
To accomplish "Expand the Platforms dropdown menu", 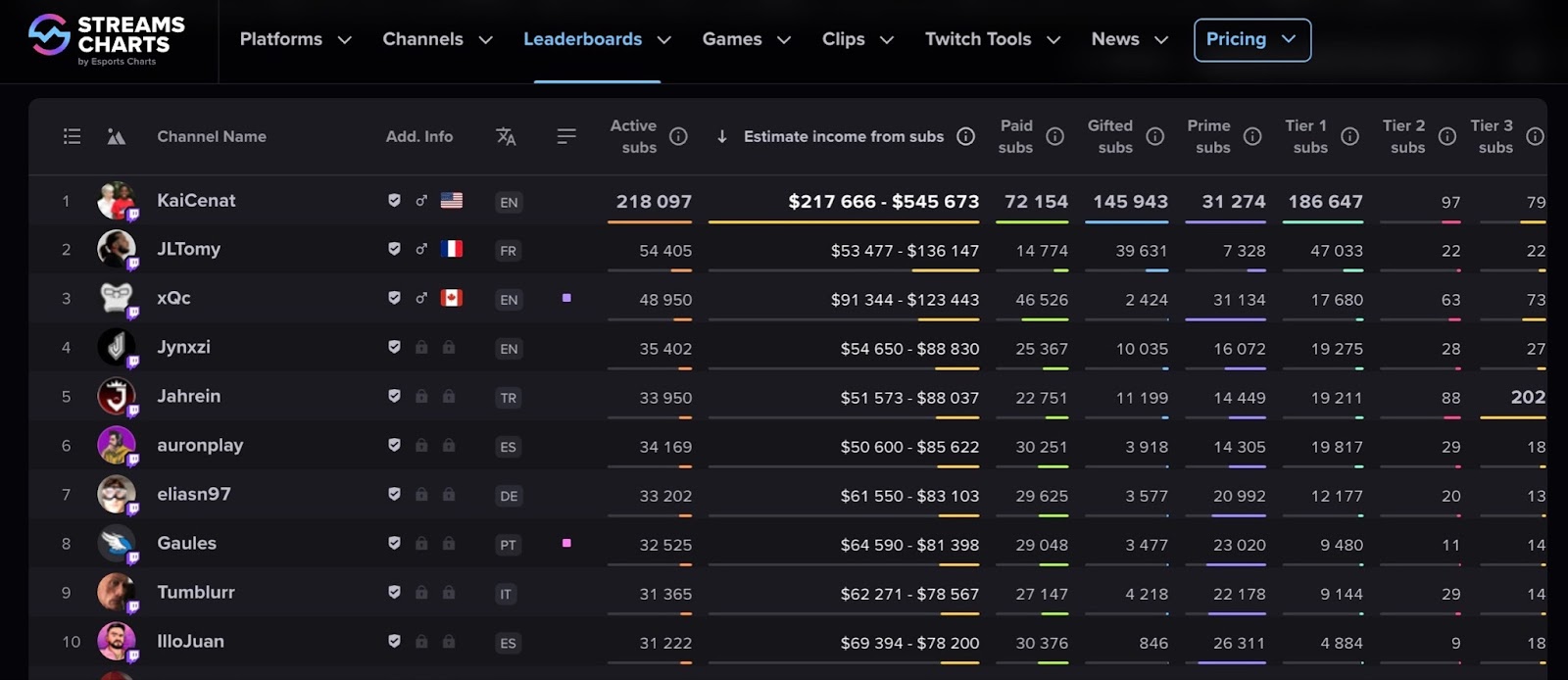I will click(295, 39).
